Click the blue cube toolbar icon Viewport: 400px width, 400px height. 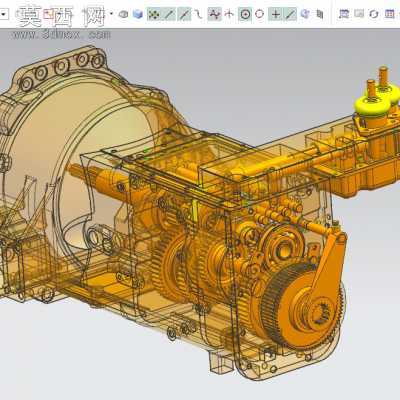(x=138, y=14)
